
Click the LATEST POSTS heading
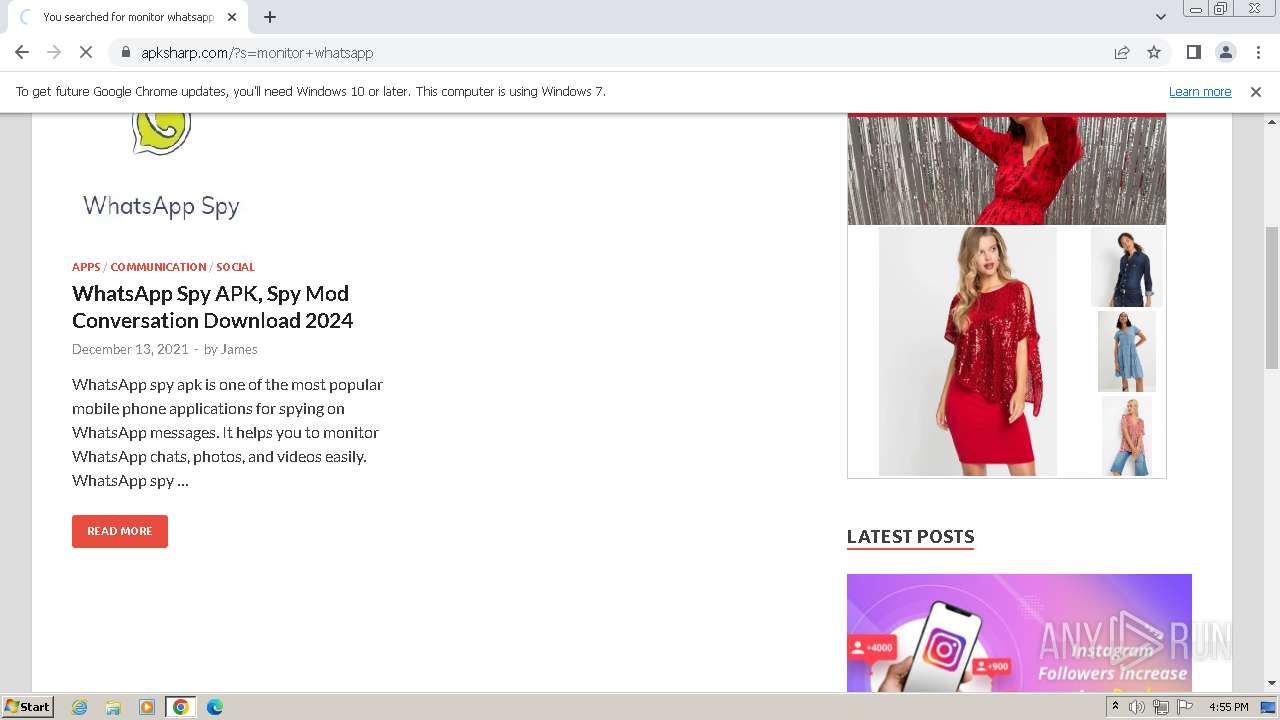(x=910, y=537)
